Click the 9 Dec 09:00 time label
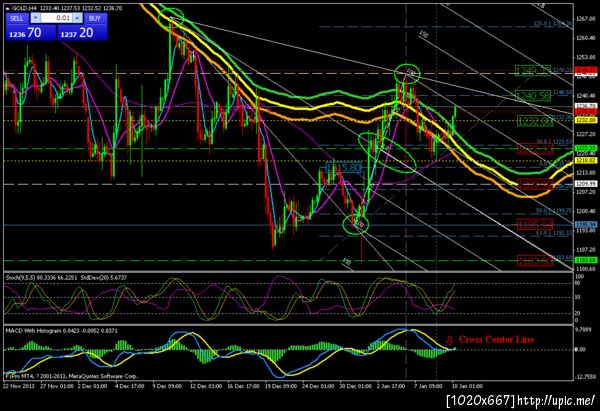 click(x=167, y=386)
